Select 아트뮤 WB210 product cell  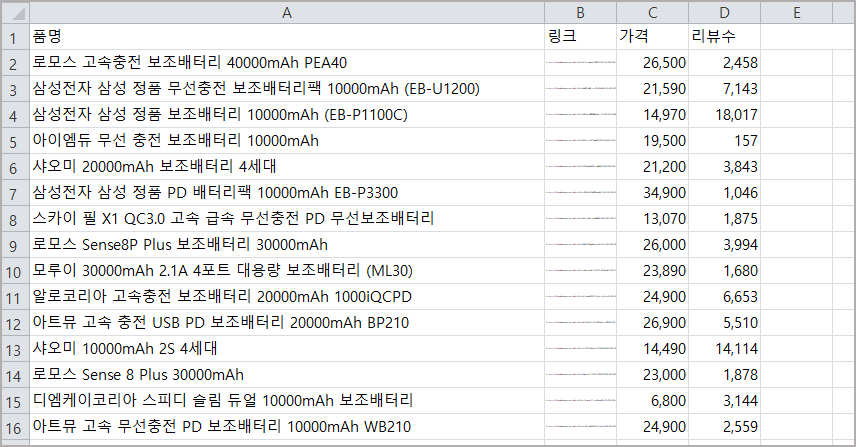pyautogui.click(x=287, y=427)
